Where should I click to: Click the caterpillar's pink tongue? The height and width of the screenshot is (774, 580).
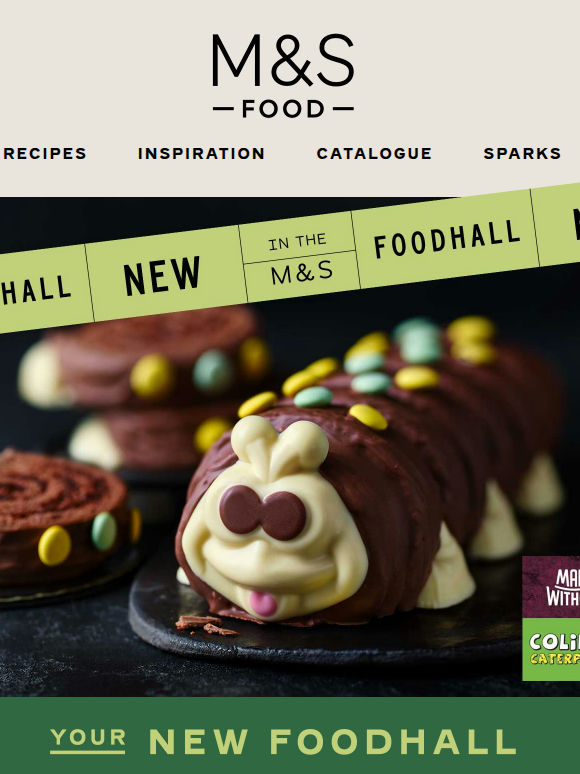pyautogui.click(x=263, y=604)
